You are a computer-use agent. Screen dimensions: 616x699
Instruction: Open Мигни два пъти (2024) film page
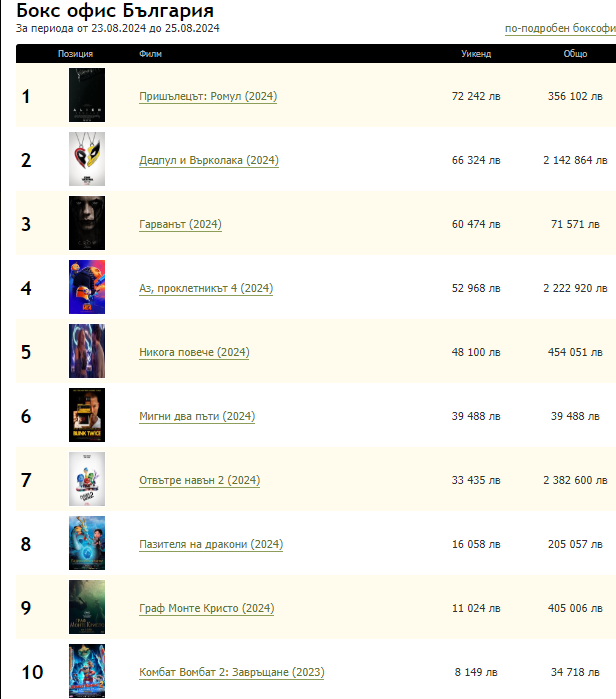[x=197, y=417]
